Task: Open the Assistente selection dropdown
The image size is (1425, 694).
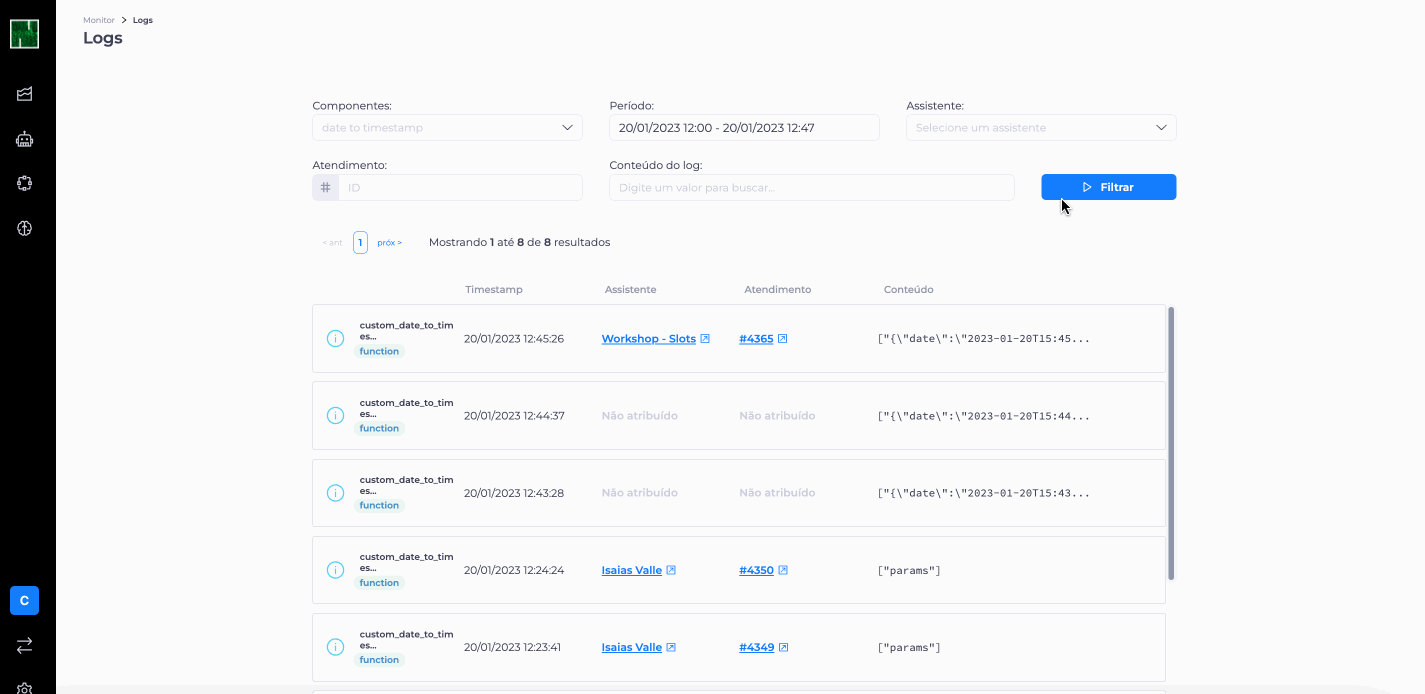Action: 1041,128
